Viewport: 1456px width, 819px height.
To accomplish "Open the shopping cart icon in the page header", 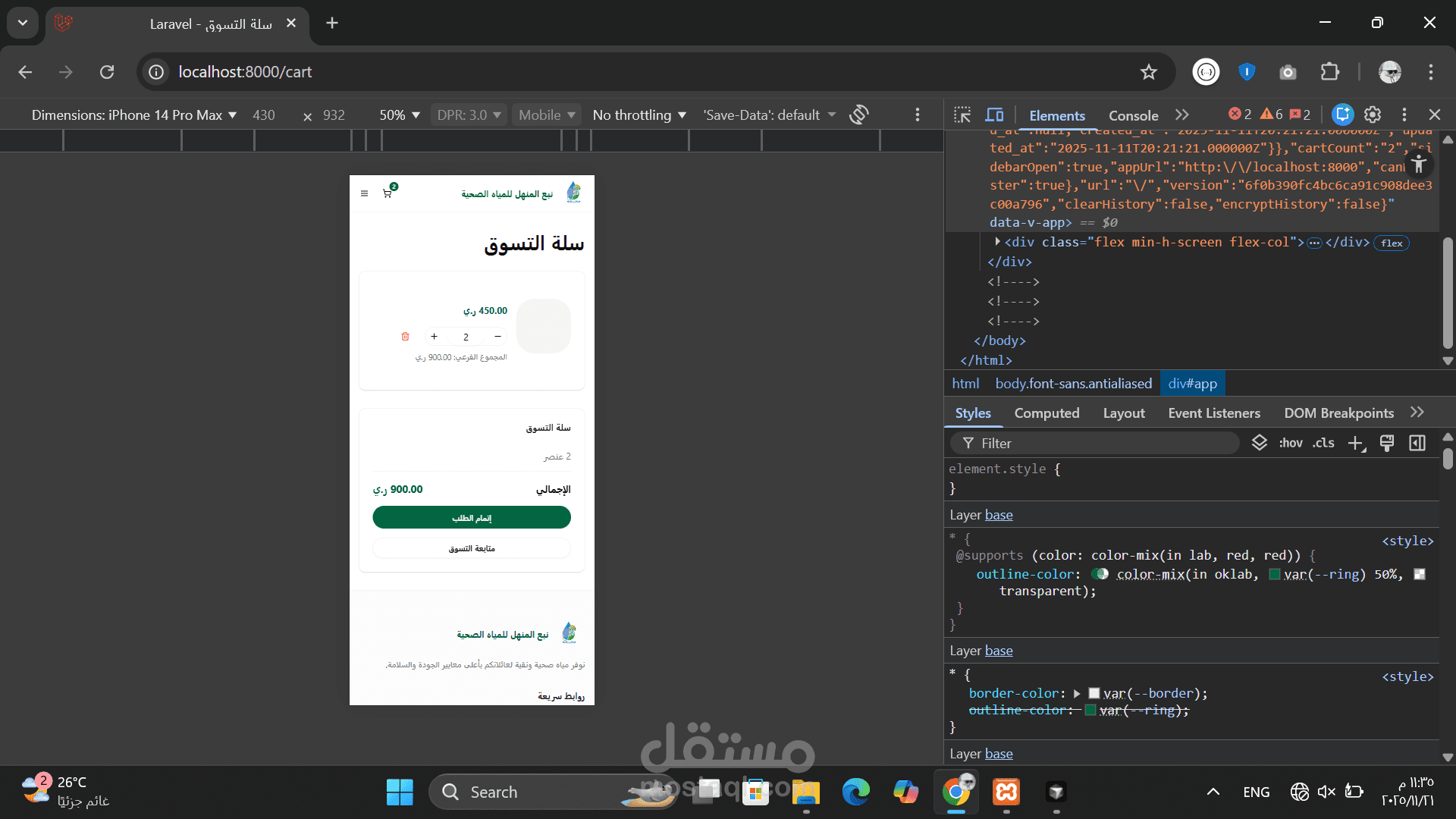I will pos(388,193).
